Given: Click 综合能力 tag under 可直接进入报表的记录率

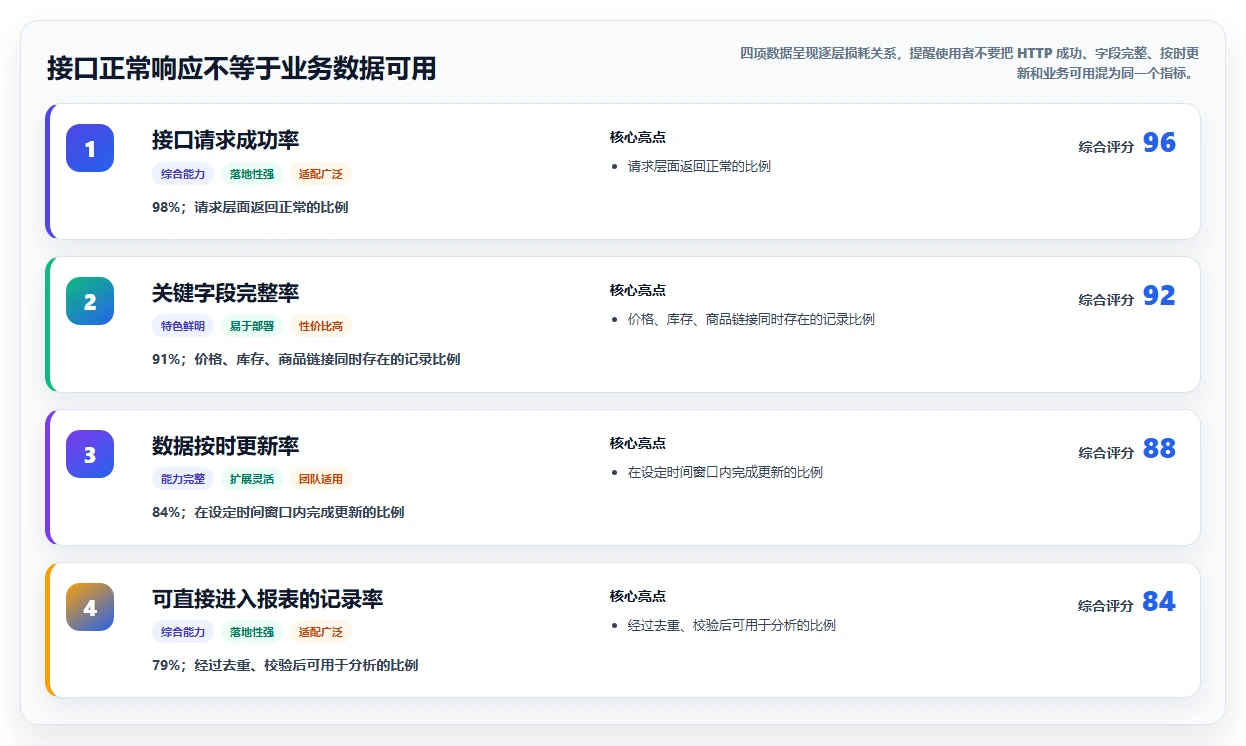Looking at the screenshot, I should [183, 632].
